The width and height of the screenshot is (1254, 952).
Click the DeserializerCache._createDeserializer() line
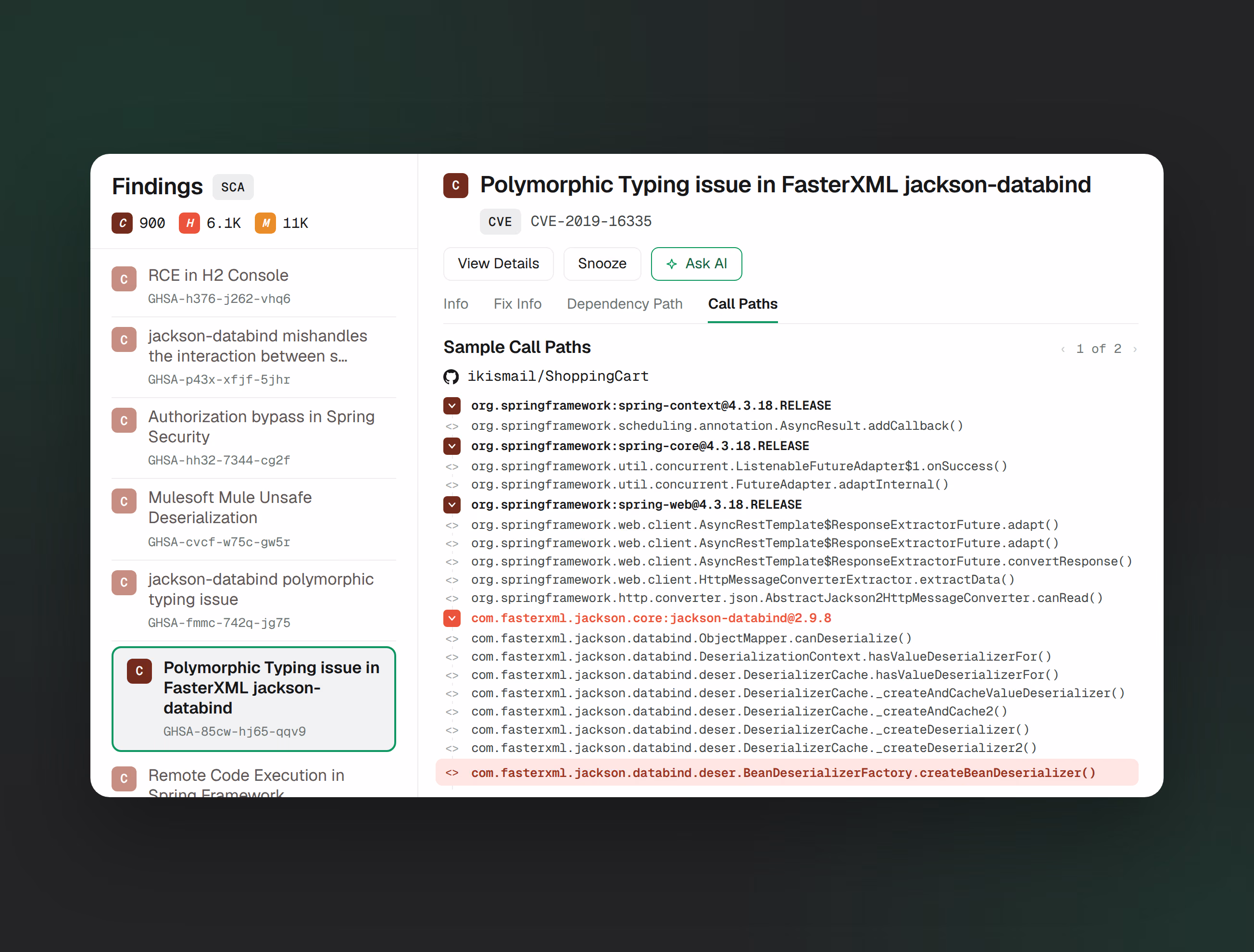pos(750,730)
